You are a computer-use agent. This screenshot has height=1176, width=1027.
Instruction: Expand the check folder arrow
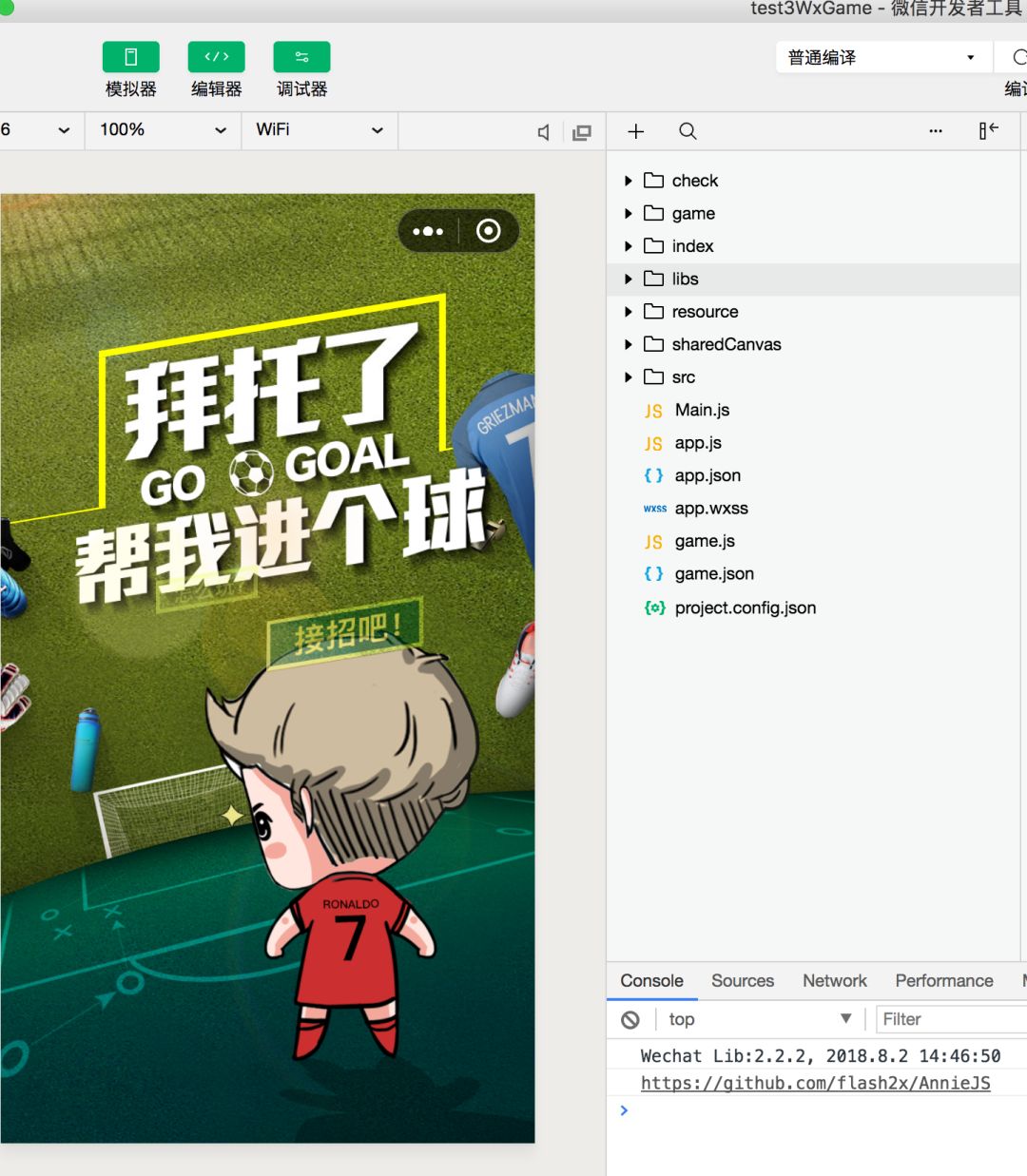tap(628, 181)
